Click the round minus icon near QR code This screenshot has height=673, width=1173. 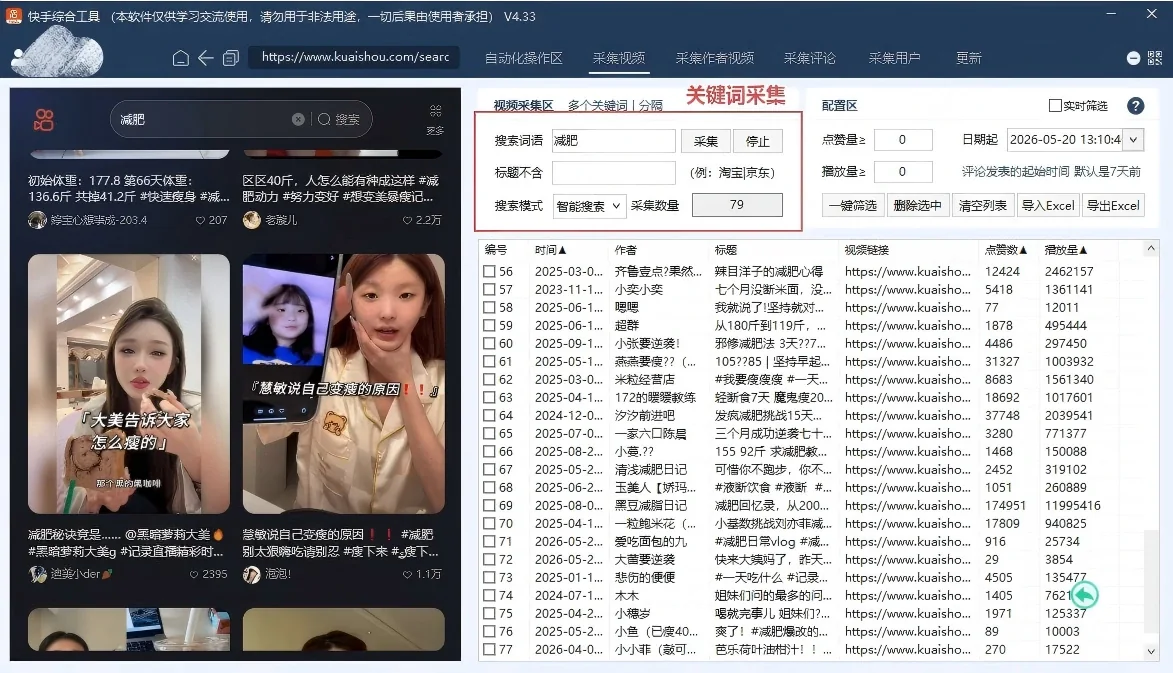[1133, 58]
